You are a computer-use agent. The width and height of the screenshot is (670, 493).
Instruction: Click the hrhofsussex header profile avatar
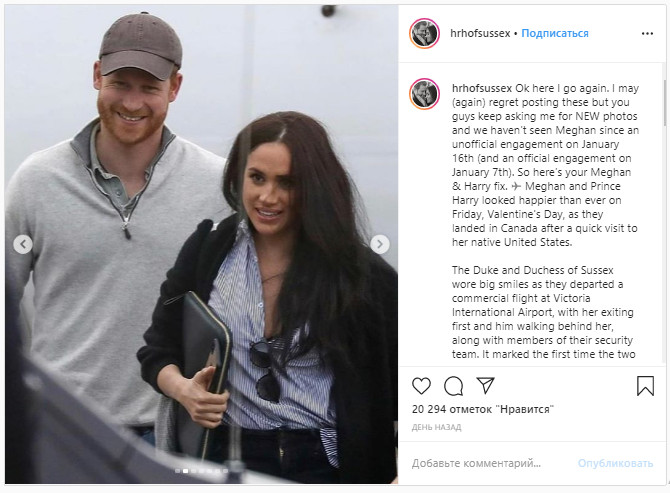(424, 33)
